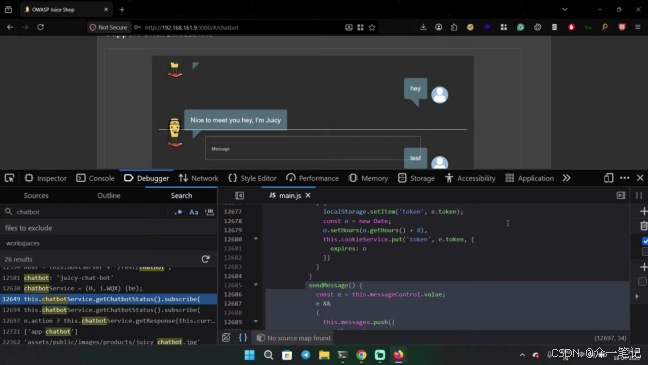The height and width of the screenshot is (365, 648).
Task: Go back in browser history
Action: pos(10,27)
